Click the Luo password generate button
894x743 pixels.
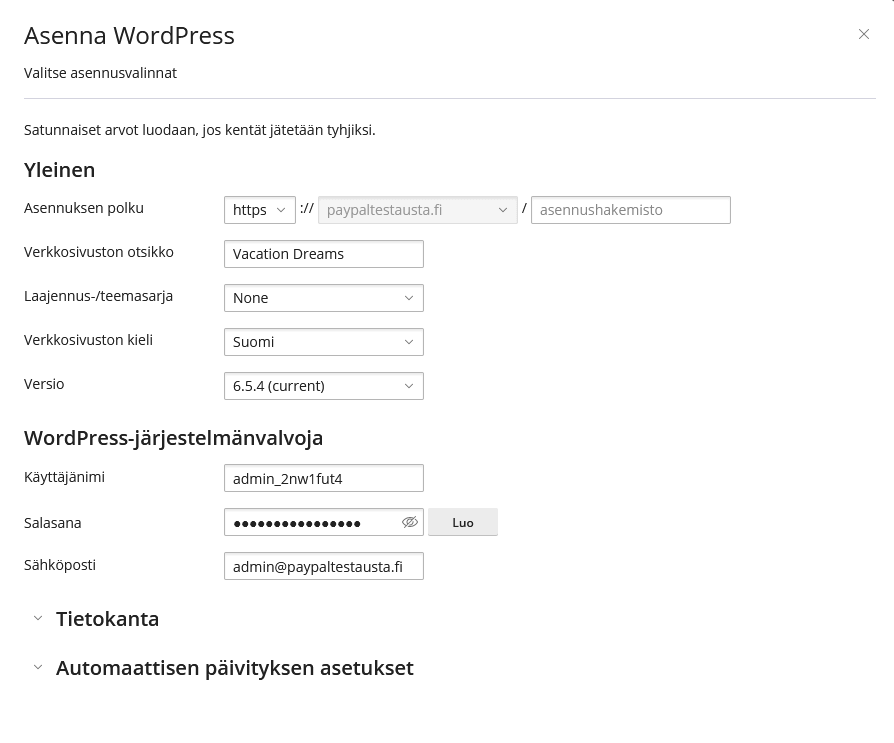click(x=462, y=522)
